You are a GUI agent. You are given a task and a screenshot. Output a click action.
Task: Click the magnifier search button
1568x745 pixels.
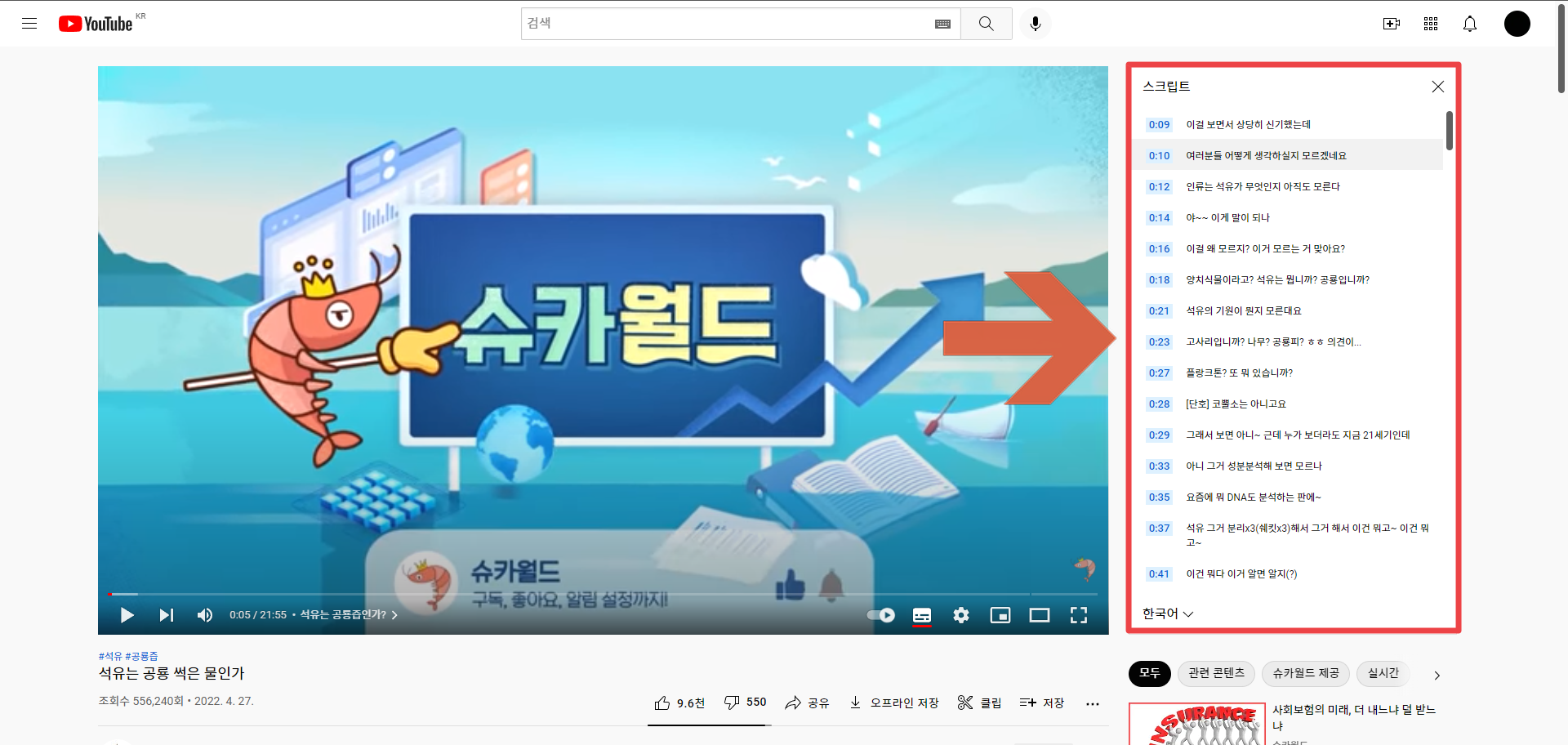coord(987,24)
